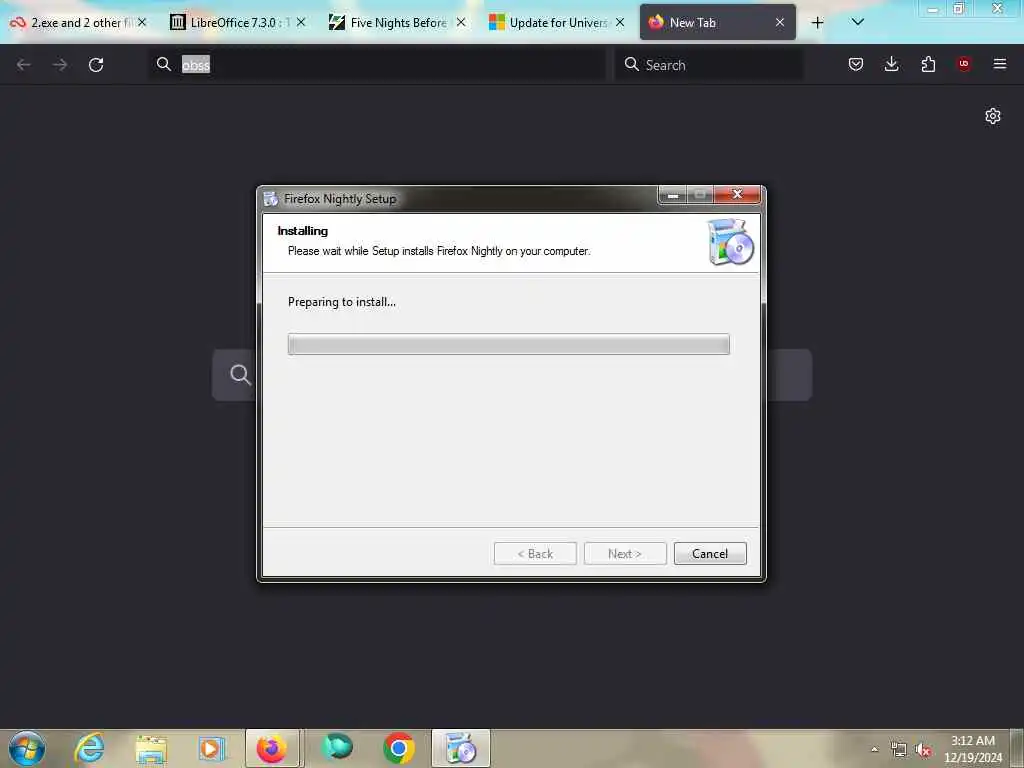Go forward one page in Firefox
The height and width of the screenshot is (768, 1024).
60,65
